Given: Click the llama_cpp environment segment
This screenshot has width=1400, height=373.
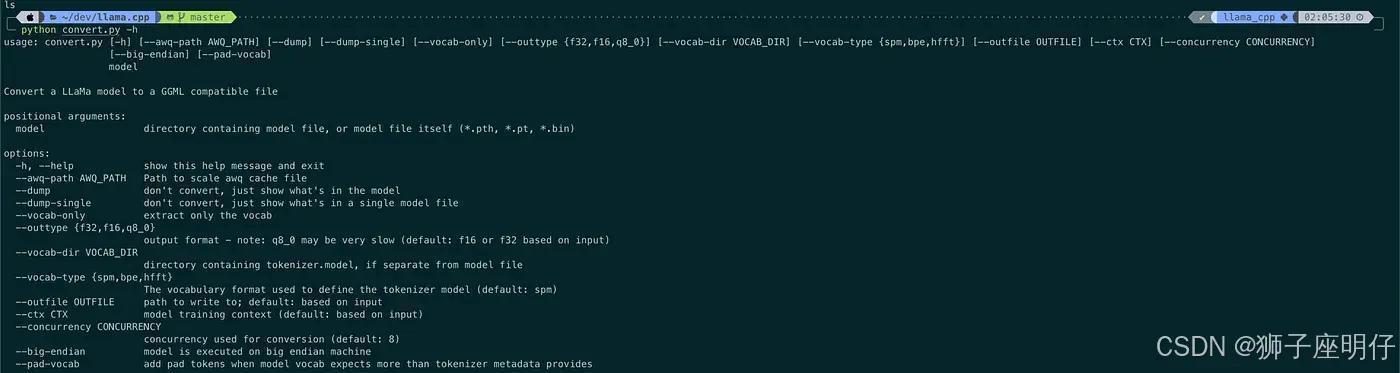Looking at the screenshot, I should [1250, 17].
